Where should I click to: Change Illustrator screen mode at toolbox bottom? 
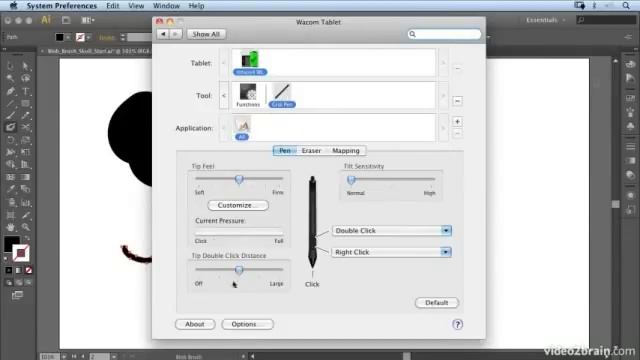click(x=17, y=295)
